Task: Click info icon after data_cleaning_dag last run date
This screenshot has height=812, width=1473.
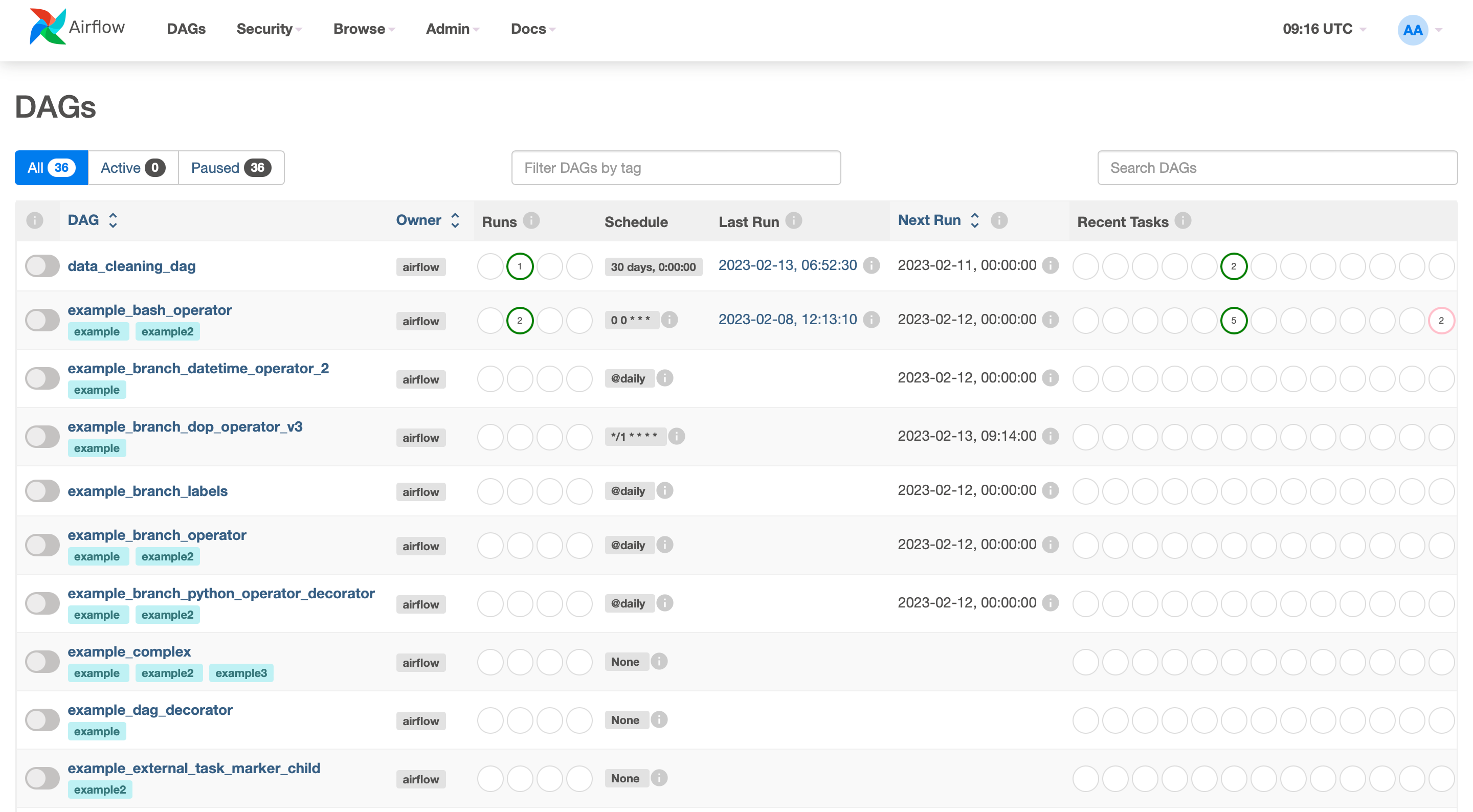Action: pos(872,265)
